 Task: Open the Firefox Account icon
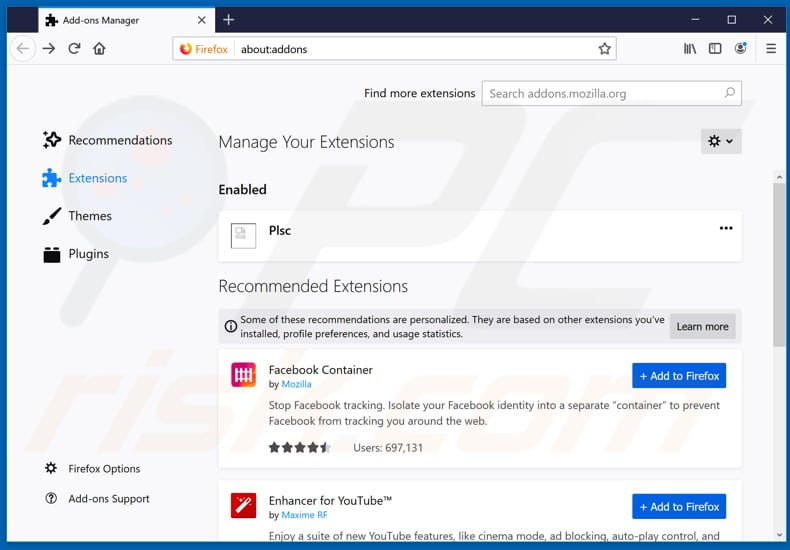tap(741, 49)
